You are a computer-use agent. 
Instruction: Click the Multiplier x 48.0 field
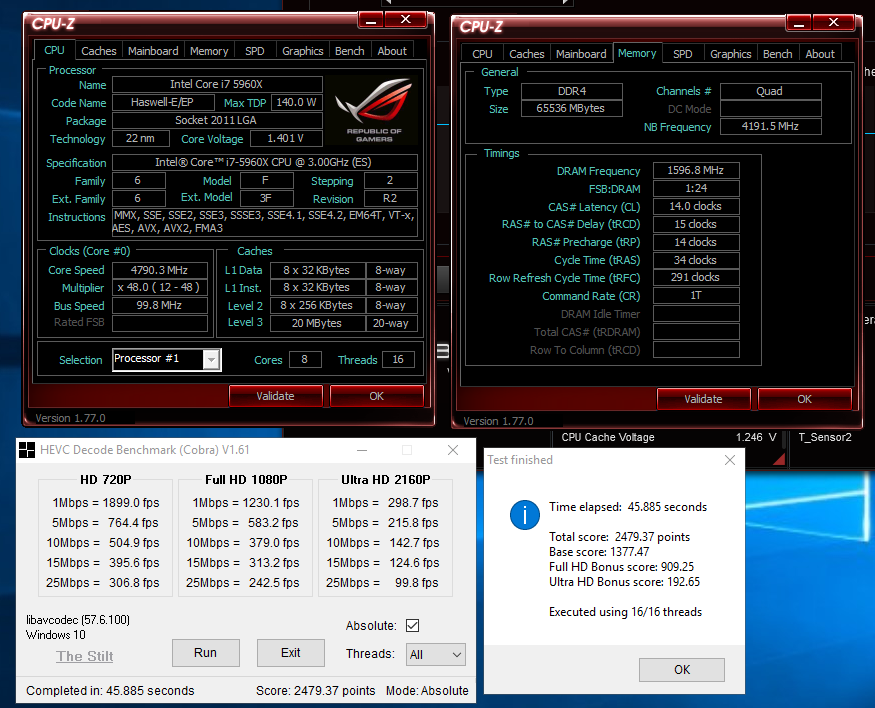(160, 287)
